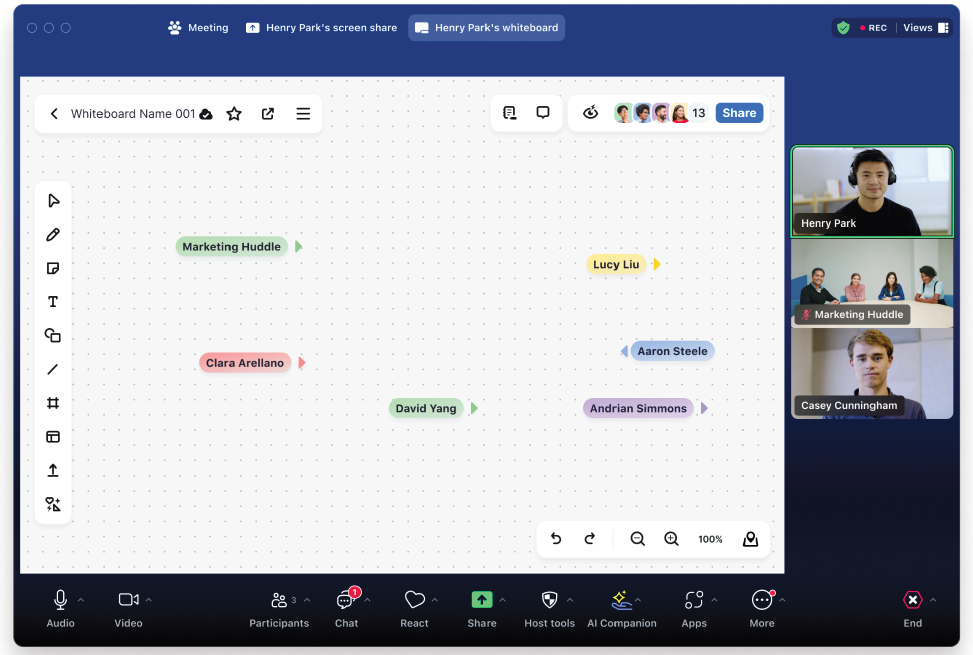Toggle the laser pointer eye icon
The width and height of the screenshot is (973, 655).
pos(591,113)
